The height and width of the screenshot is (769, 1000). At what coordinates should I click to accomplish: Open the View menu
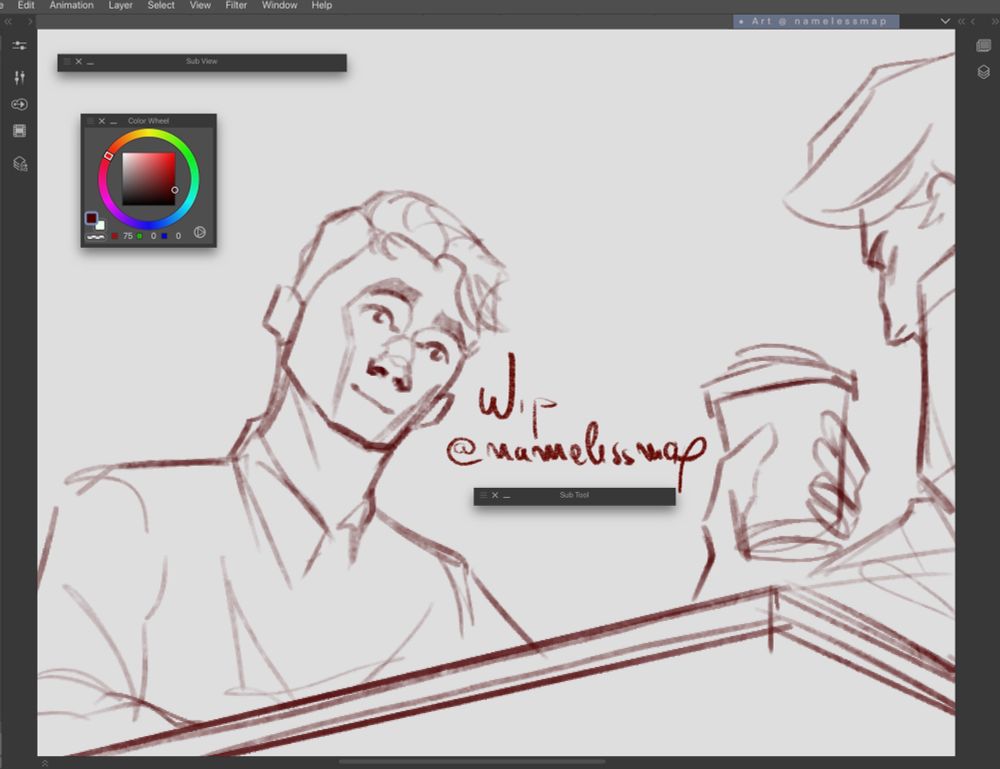point(200,5)
